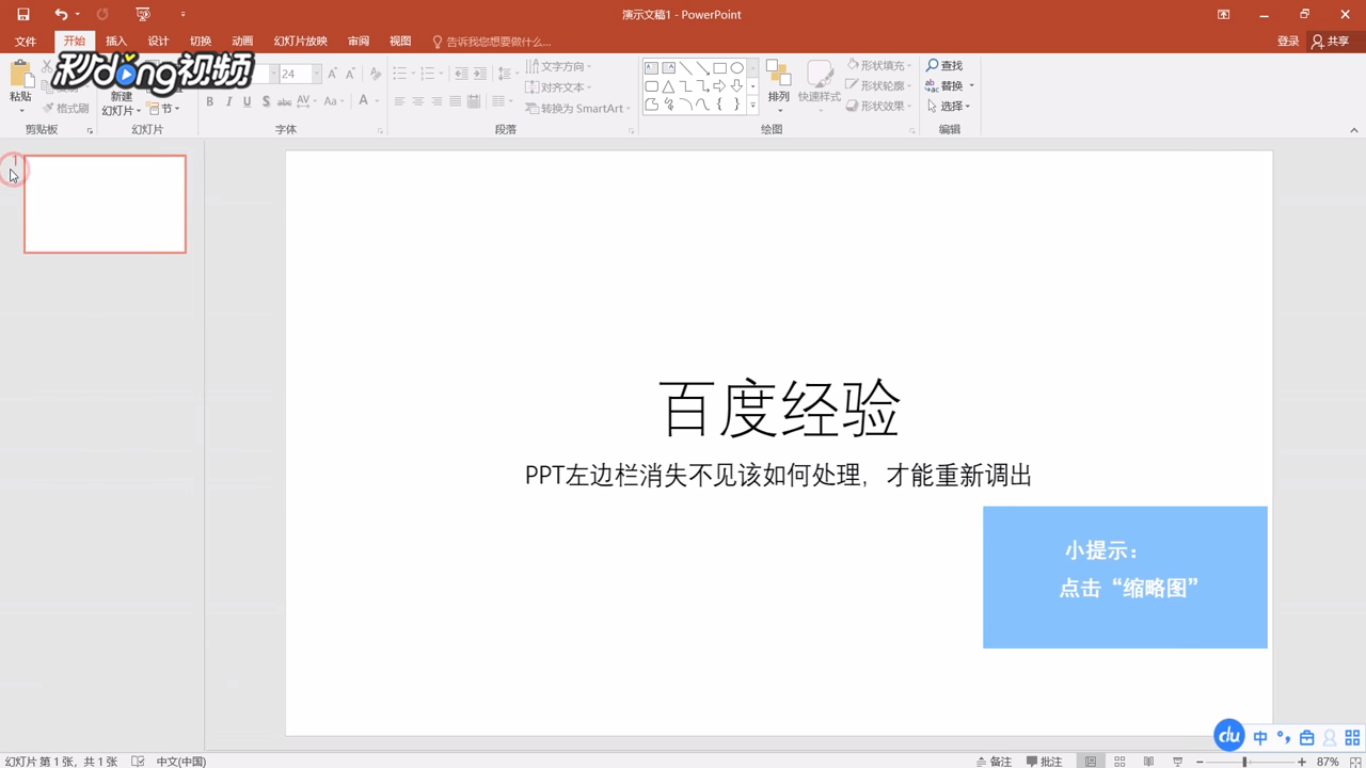
Task: Decrease font size with smaller A icon
Action: tap(350, 74)
